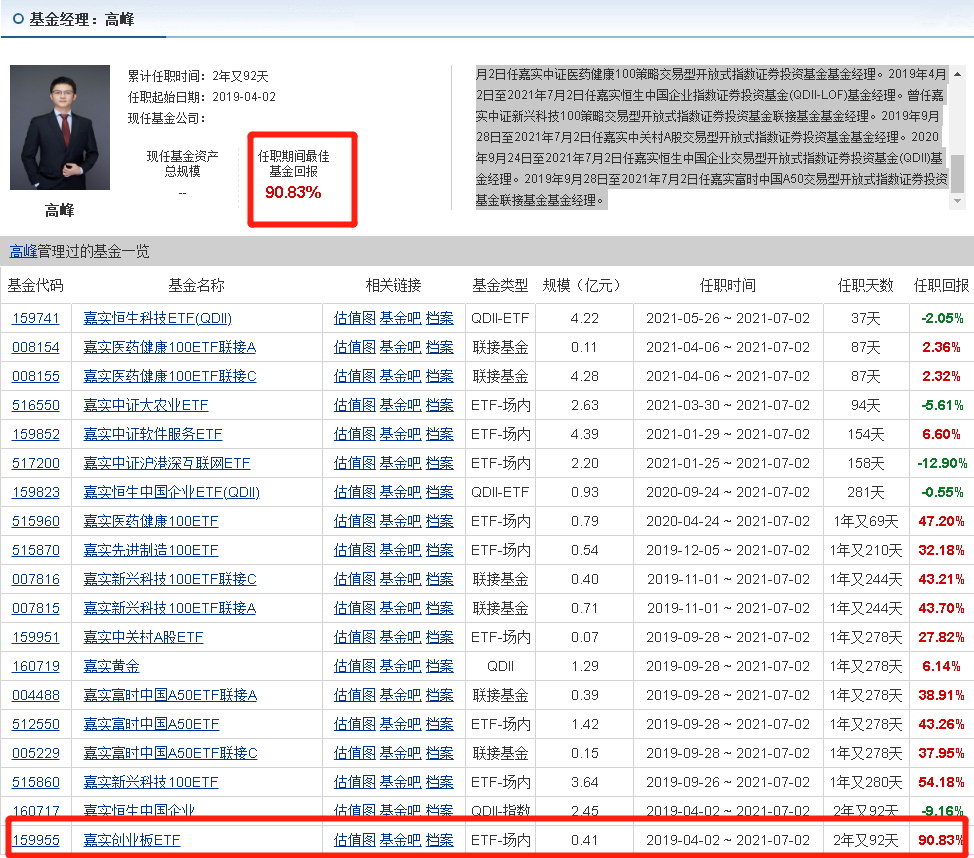The image size is (974, 858).
Task: View 档案 for 嘉实富时中国A50ETF
Action: point(439,724)
